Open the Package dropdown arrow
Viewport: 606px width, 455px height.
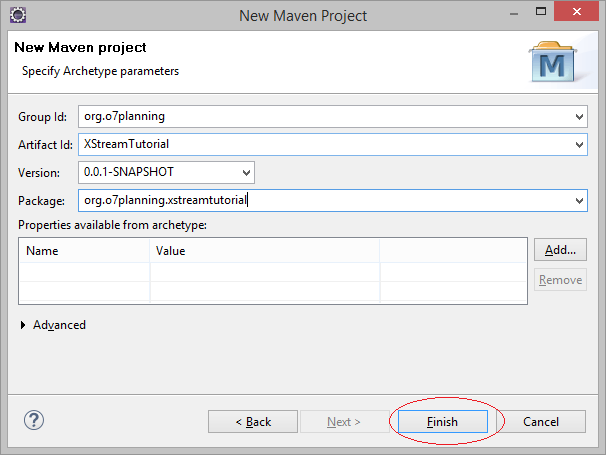(579, 200)
